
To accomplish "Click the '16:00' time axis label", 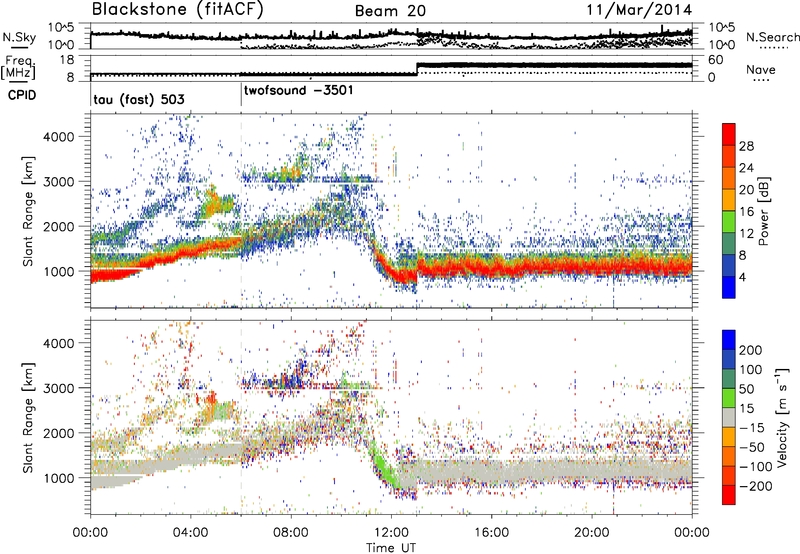I will pos(491,533).
